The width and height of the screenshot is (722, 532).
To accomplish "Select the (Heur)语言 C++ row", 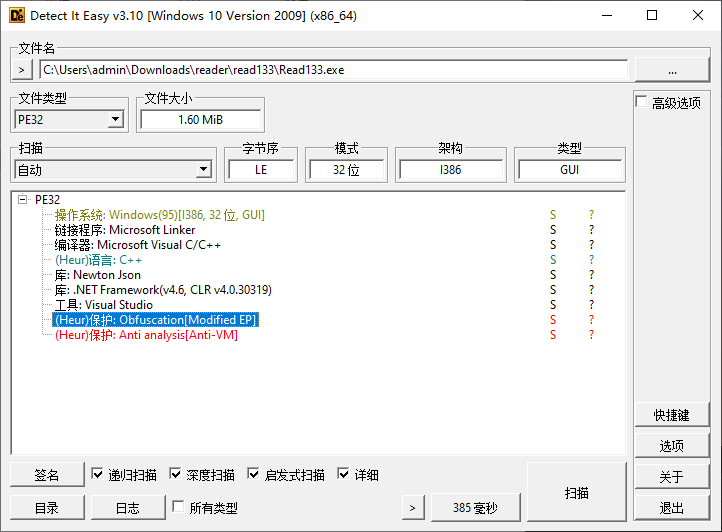I will (x=99, y=260).
